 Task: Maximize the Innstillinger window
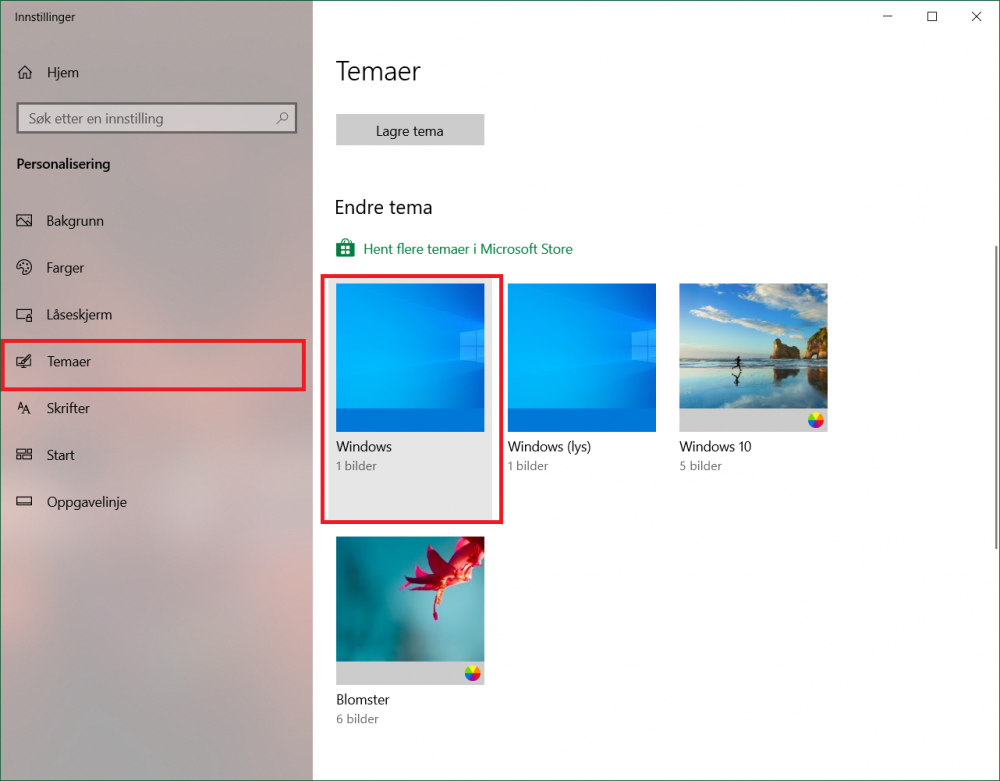[x=932, y=17]
